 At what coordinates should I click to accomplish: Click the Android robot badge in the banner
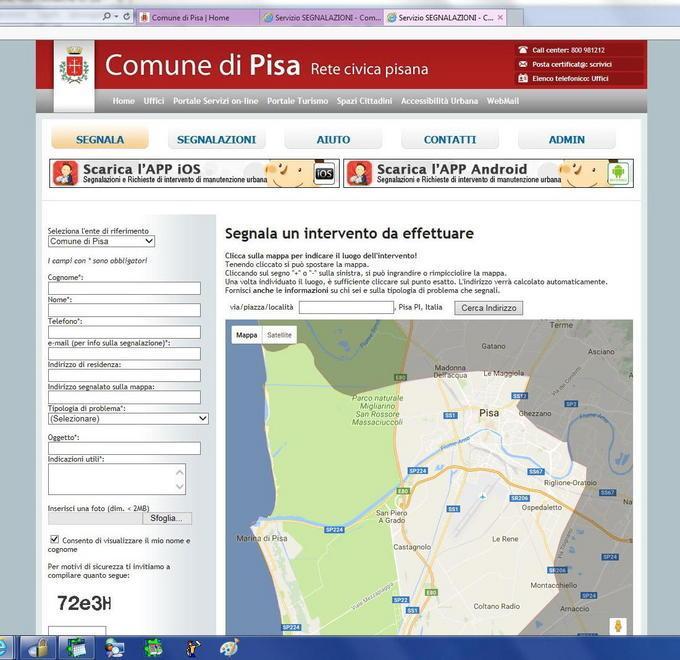618,173
